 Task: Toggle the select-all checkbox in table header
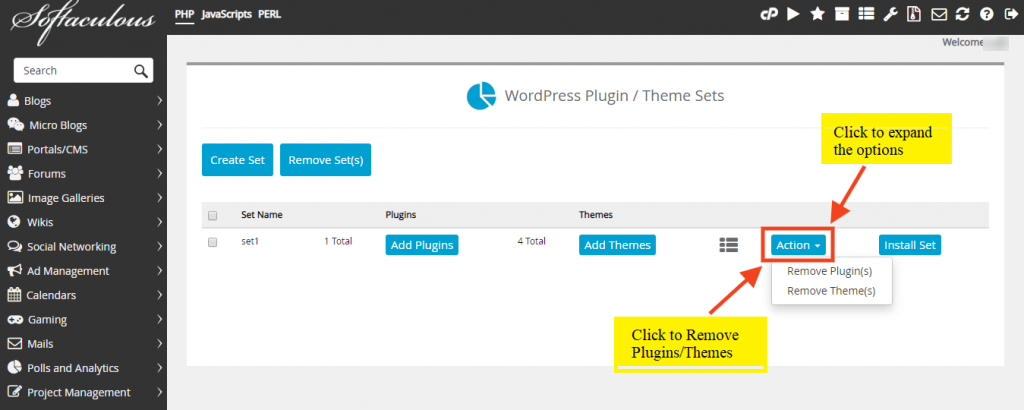[212, 215]
